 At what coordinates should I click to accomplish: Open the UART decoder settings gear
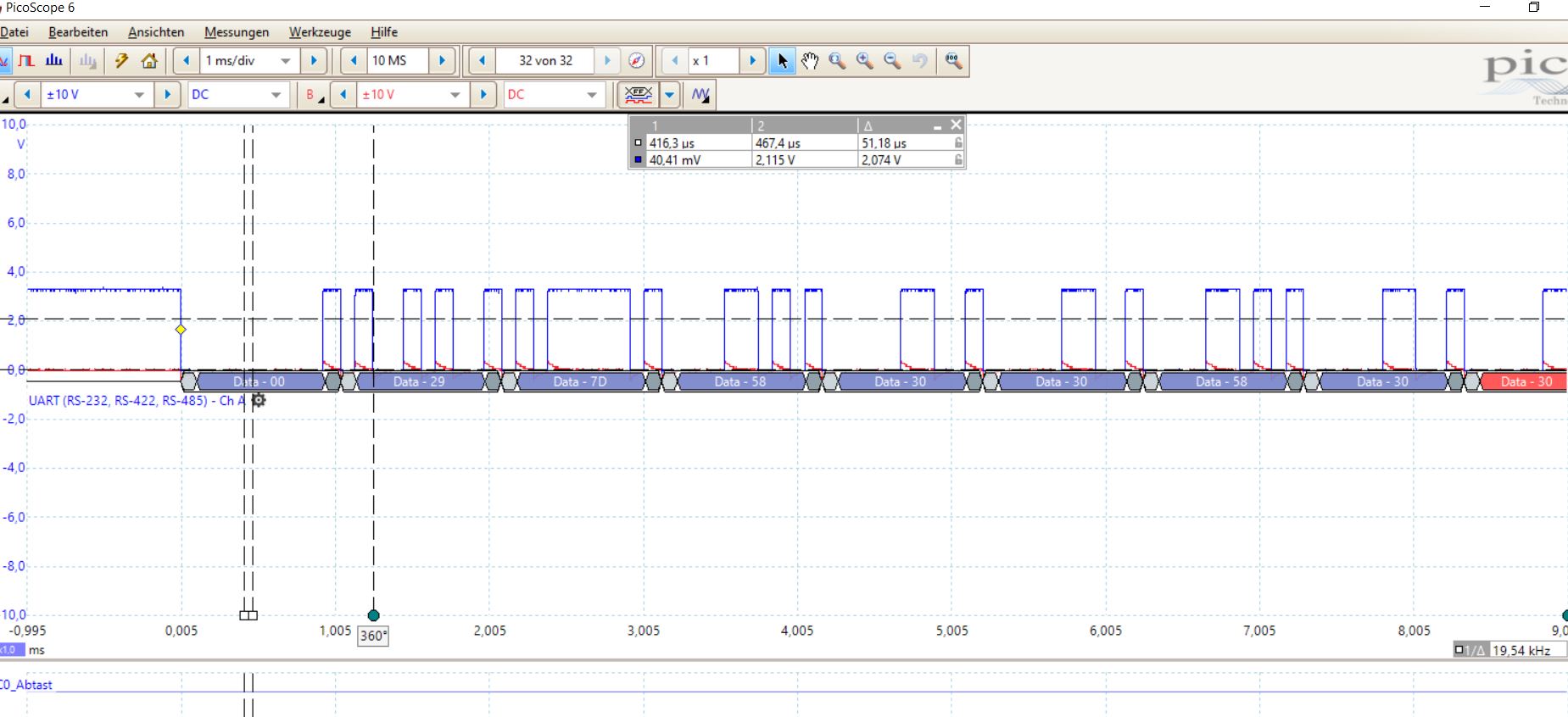click(259, 400)
